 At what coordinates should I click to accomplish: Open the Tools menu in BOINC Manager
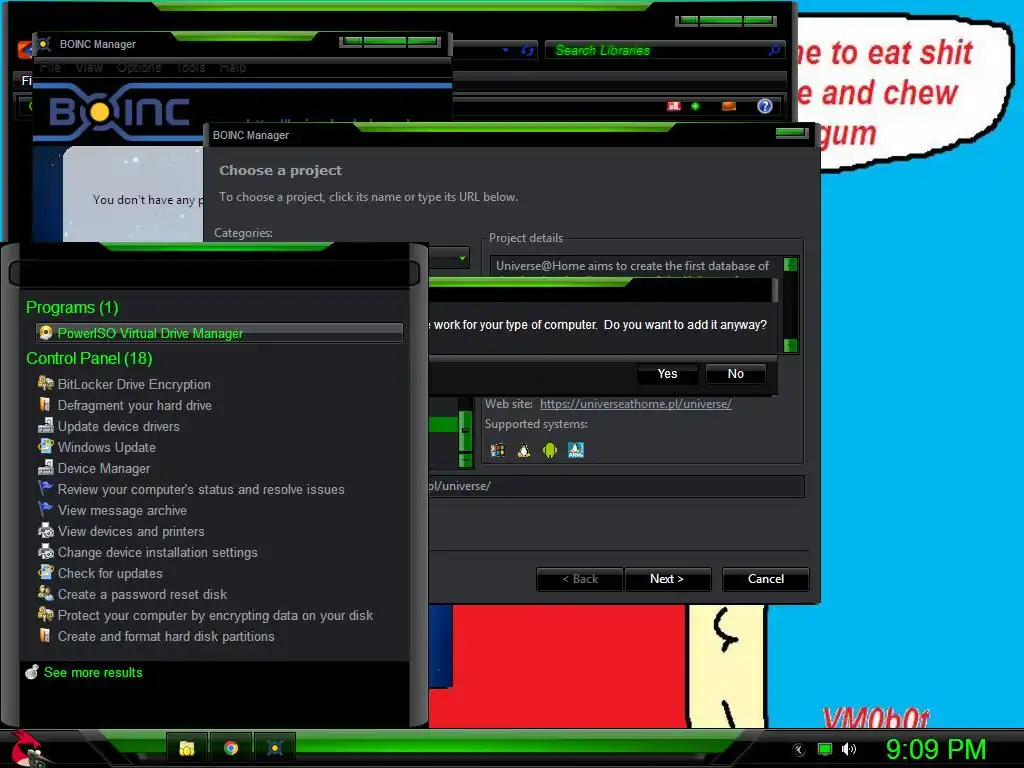click(191, 67)
